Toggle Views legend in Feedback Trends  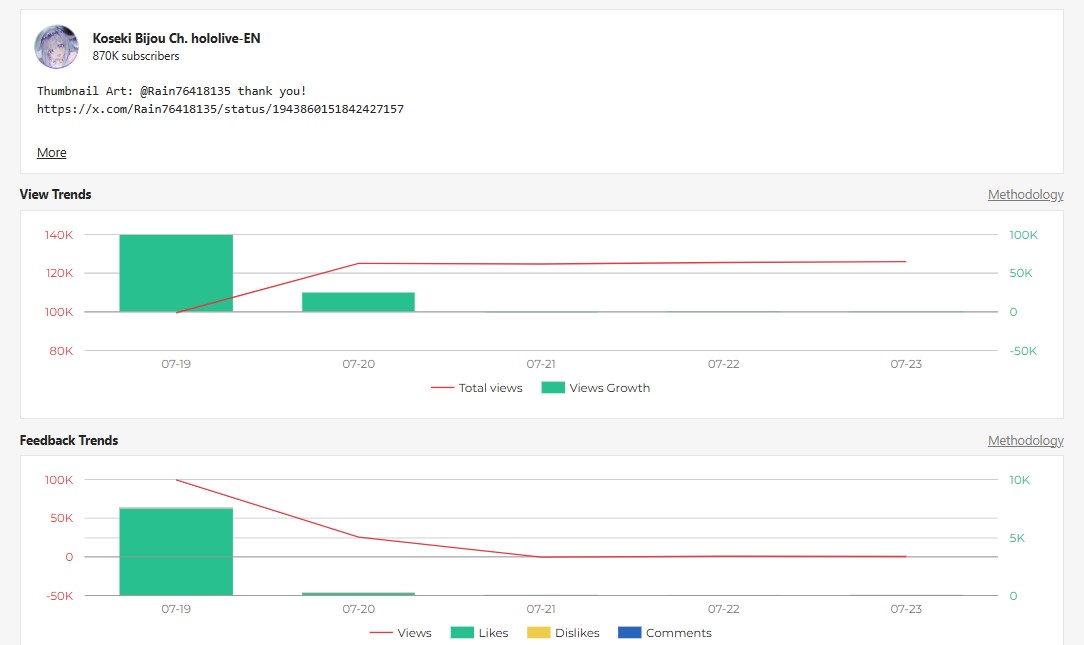(400, 633)
